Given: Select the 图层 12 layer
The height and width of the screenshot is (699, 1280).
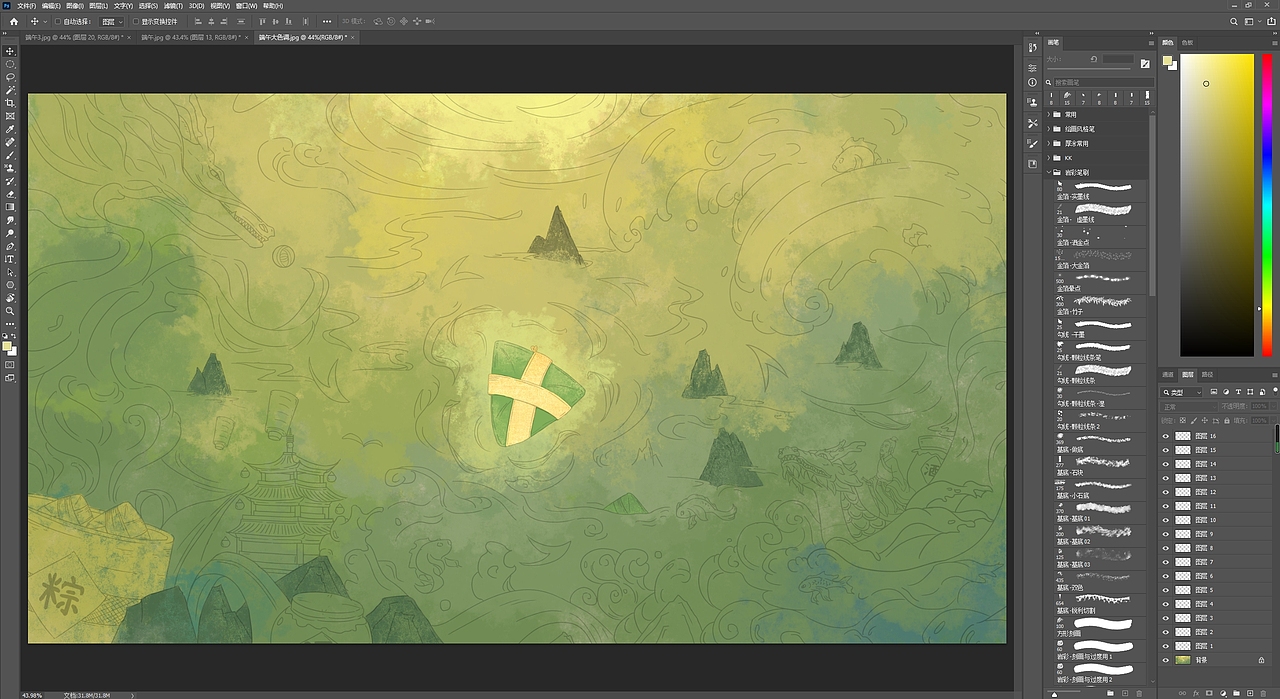Looking at the screenshot, I should tap(1218, 492).
